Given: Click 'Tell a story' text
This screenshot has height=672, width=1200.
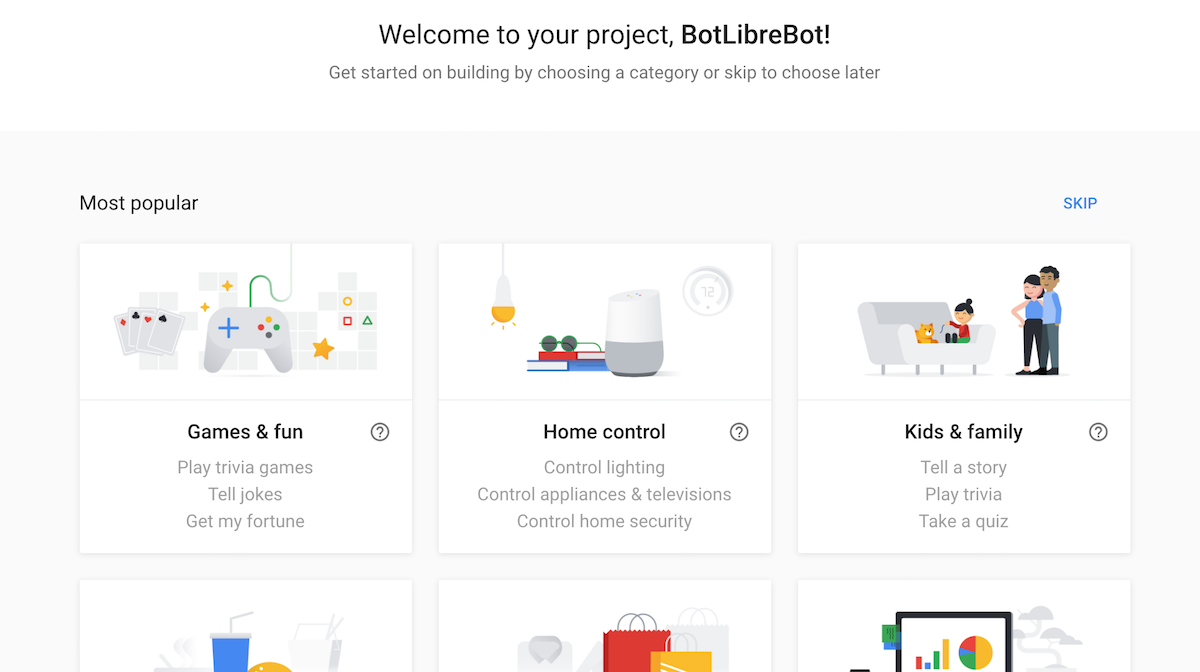Looking at the screenshot, I should coord(963,467).
